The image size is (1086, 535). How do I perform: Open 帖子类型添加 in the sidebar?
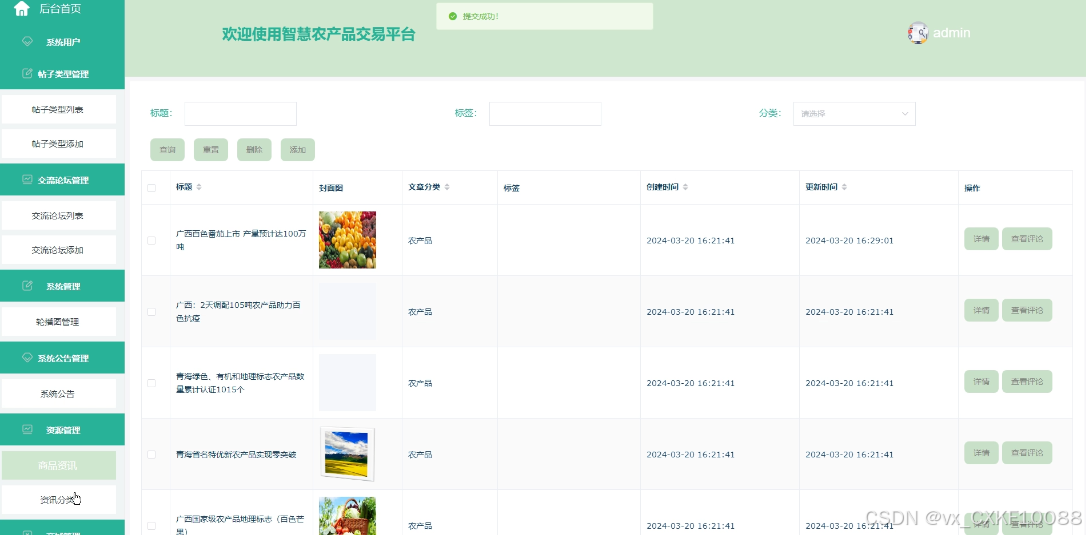[58, 144]
